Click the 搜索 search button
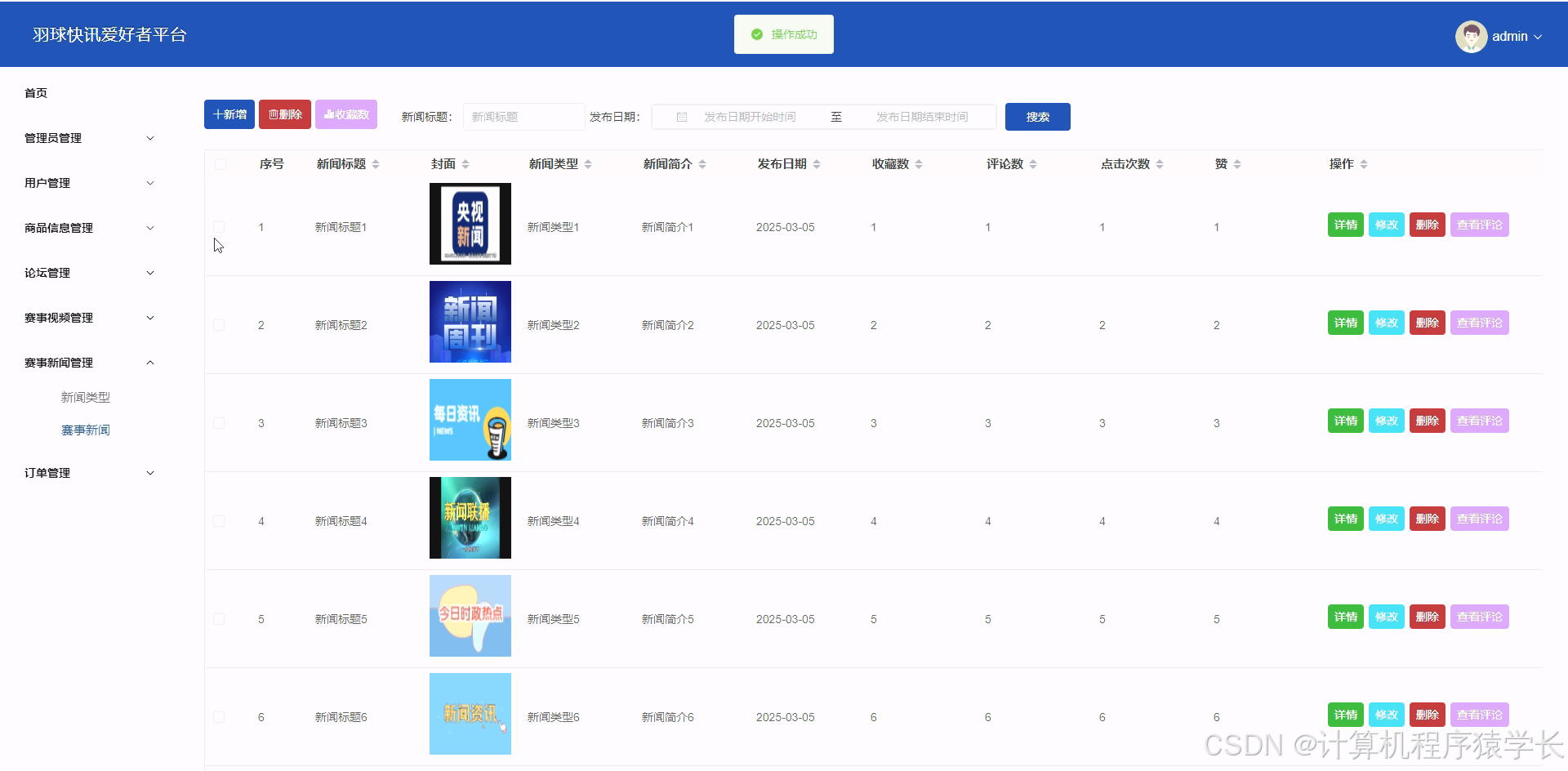Viewport: 1568px width, 771px height. click(1037, 117)
